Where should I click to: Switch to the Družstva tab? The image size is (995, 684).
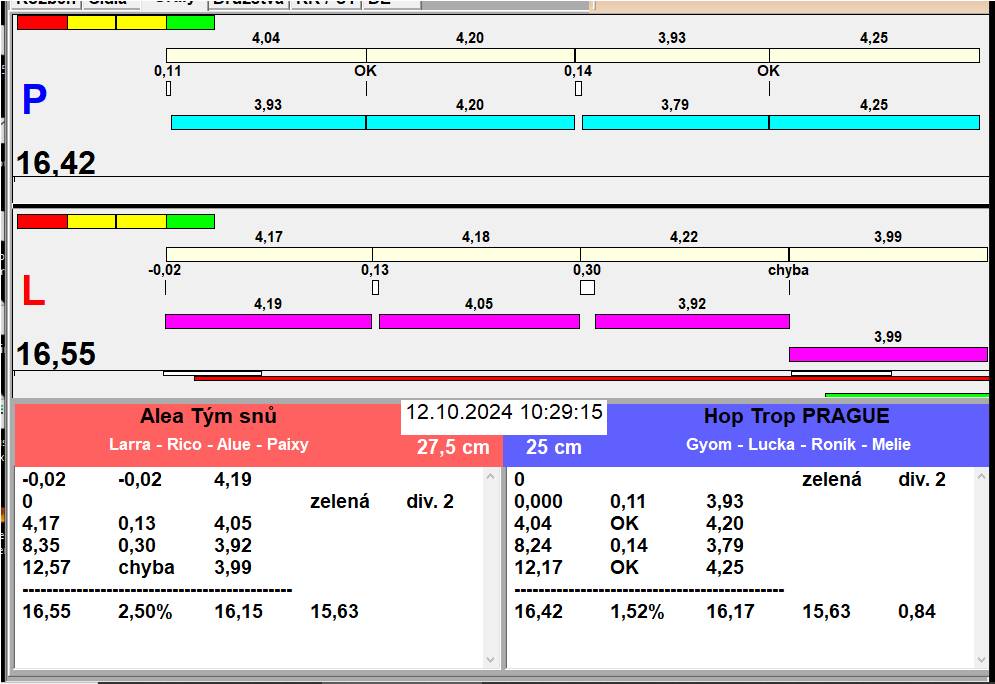248,3
